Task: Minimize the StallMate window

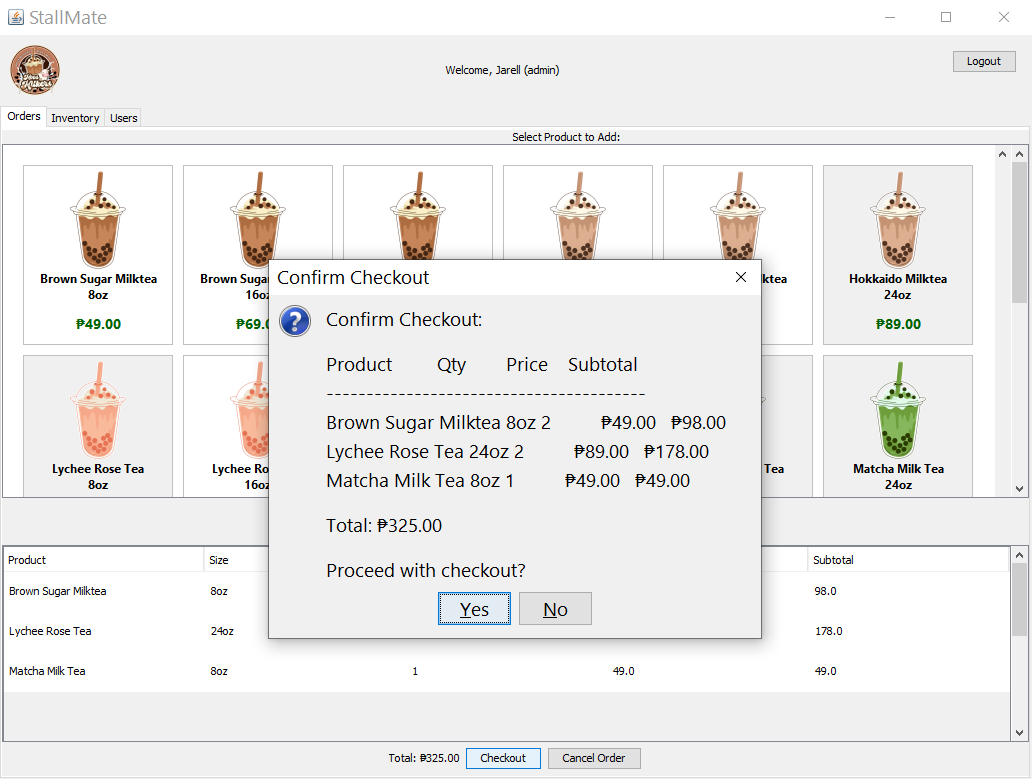Action: coord(890,17)
